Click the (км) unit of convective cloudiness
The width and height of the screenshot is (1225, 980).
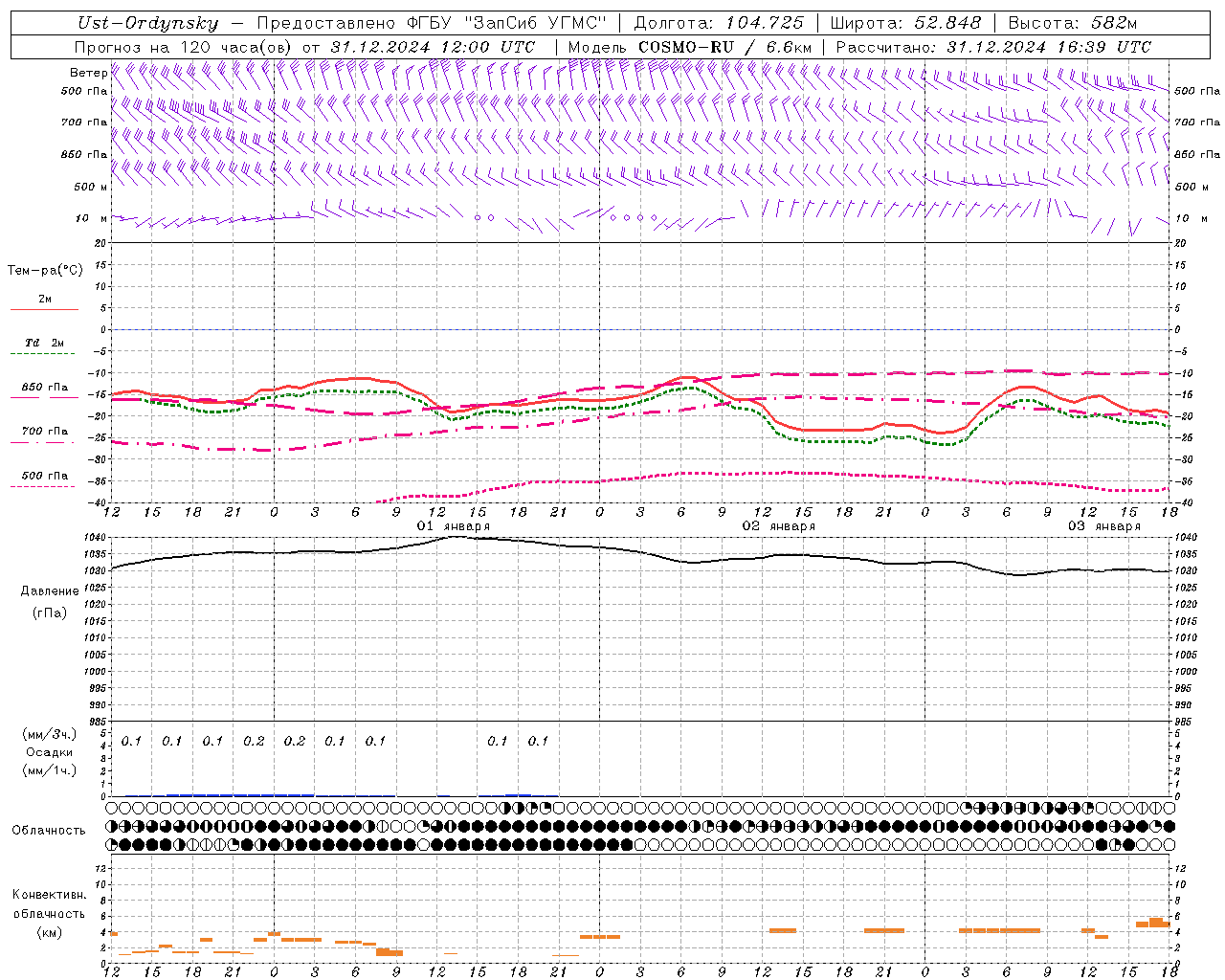pyautogui.click(x=50, y=932)
